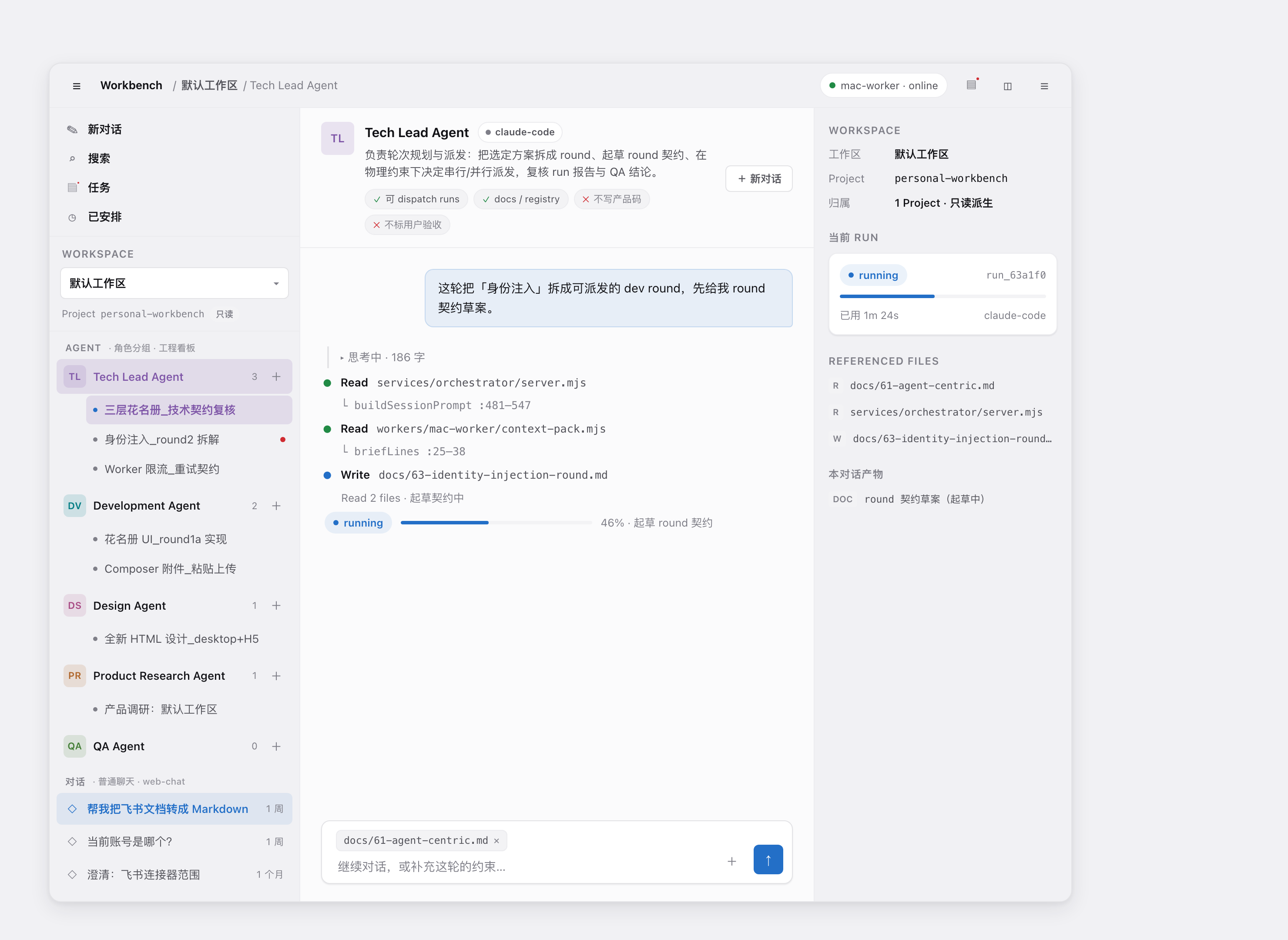Click 默认工作区 in the breadcrumb

pos(209,85)
